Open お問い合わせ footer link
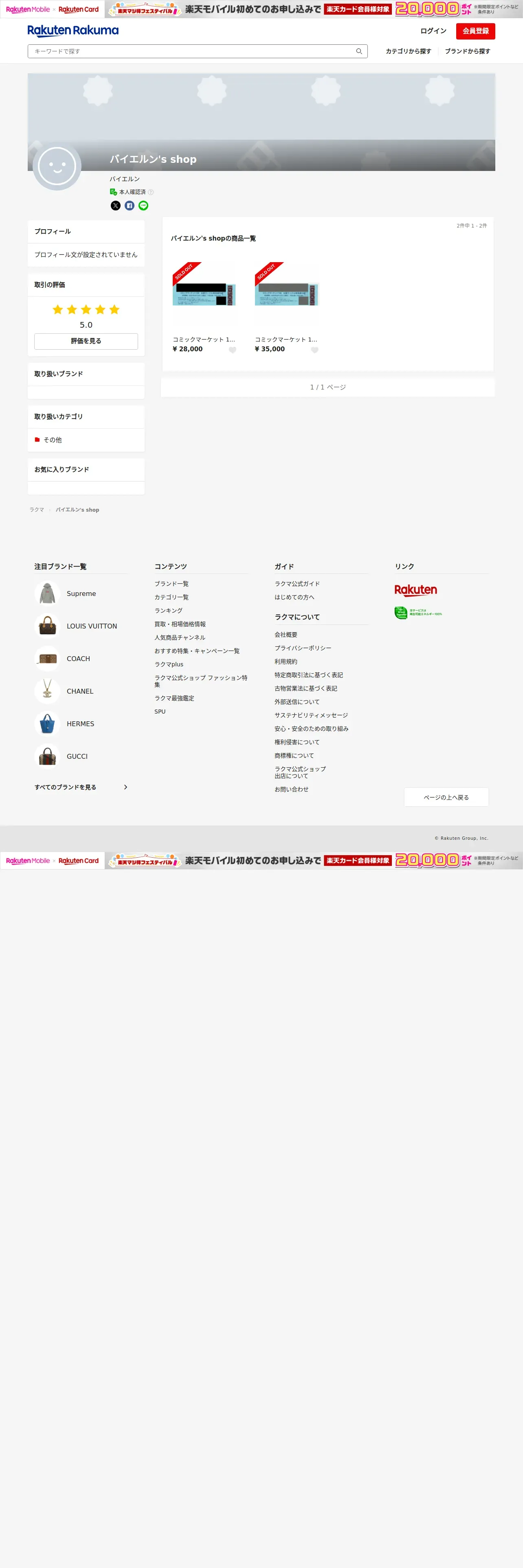 292,789
